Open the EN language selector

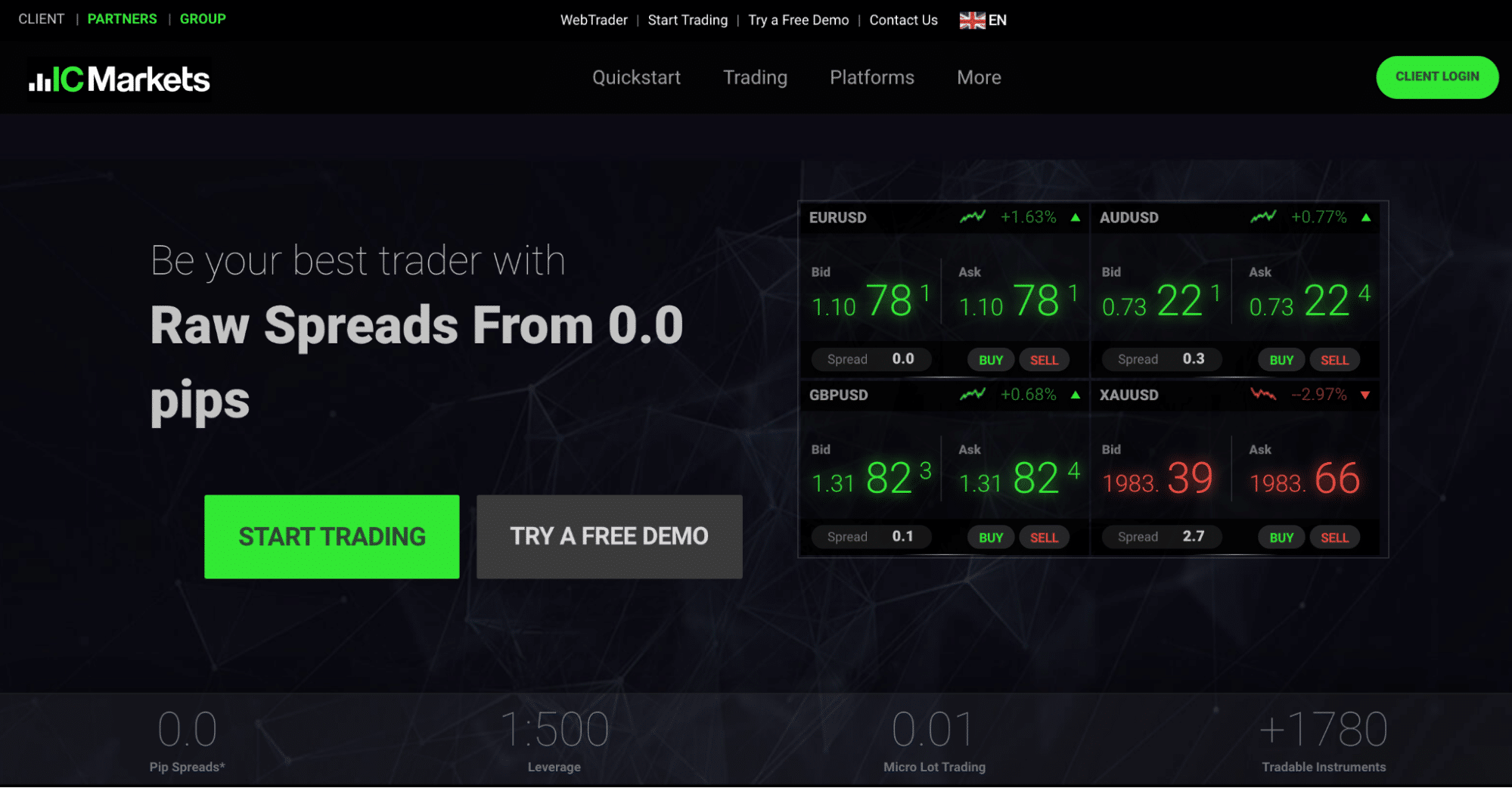(x=998, y=20)
